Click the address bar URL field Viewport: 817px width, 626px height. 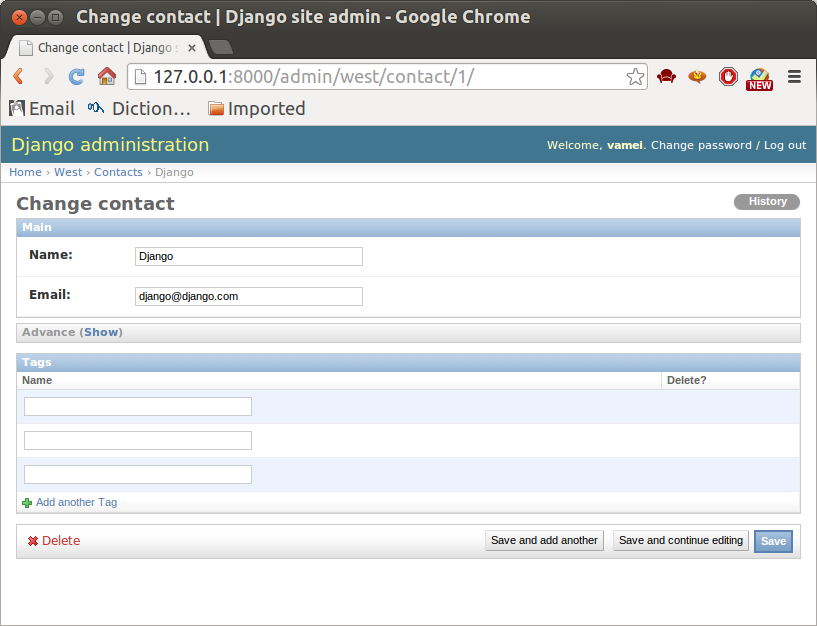(386, 77)
